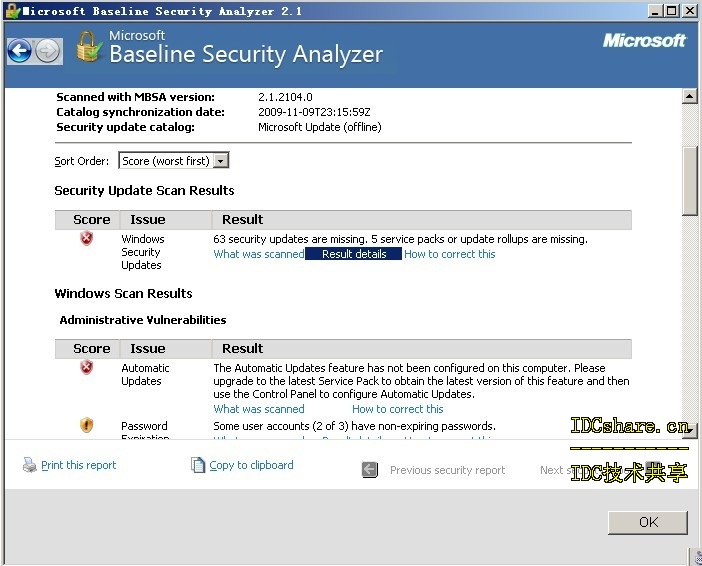702x566 pixels.
Task: Click the Previous security report arrow icon
Action: click(370, 470)
